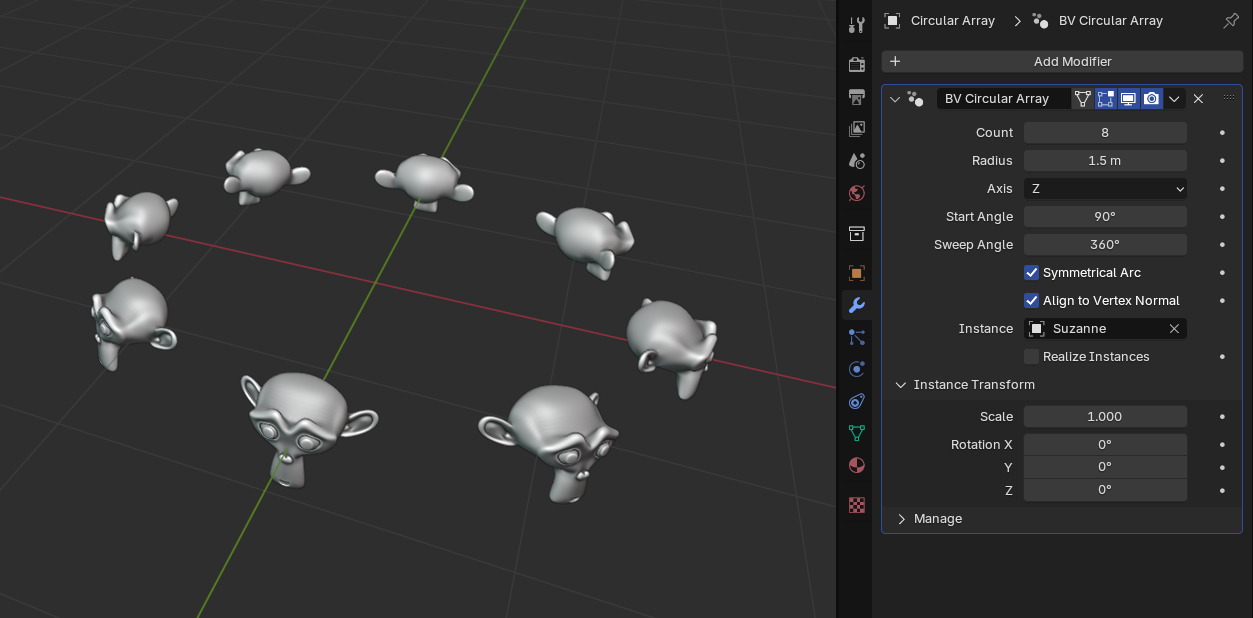Click the Scale 1.000 field
The width and height of the screenshot is (1253, 618).
pyautogui.click(x=1105, y=416)
